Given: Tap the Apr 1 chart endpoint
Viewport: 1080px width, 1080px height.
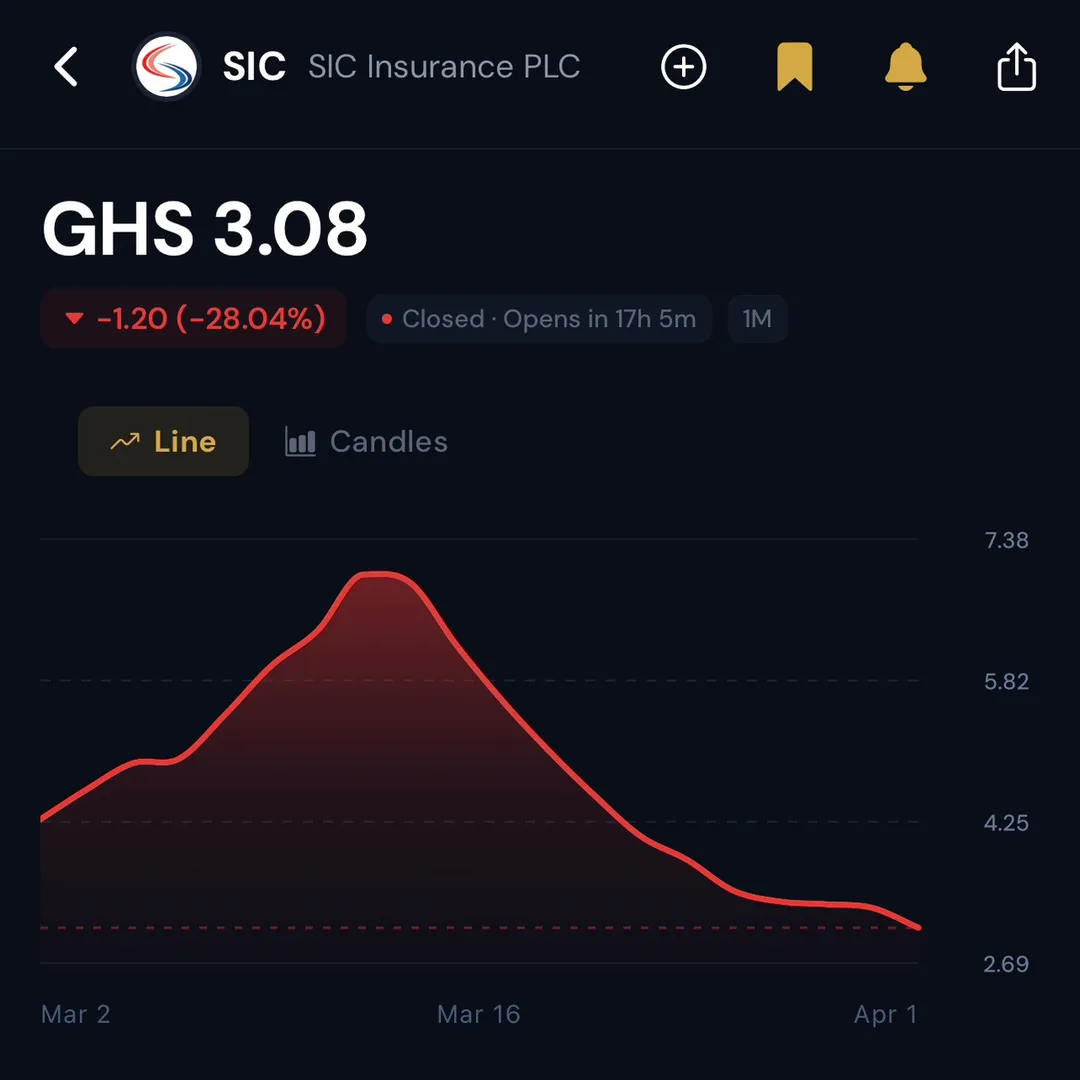Looking at the screenshot, I should (x=919, y=928).
